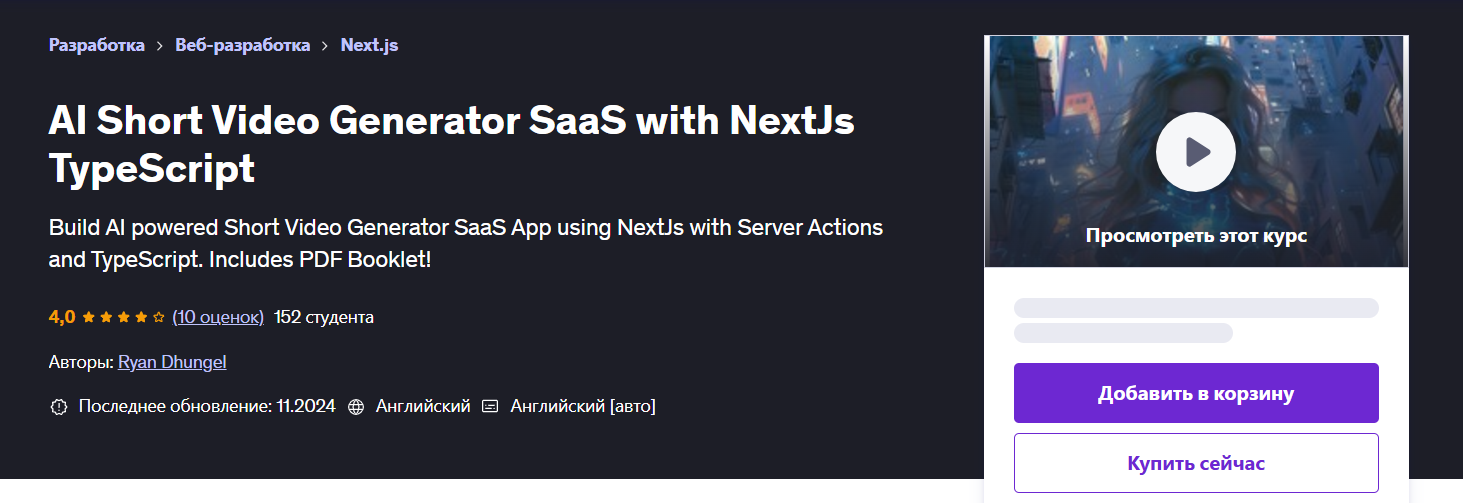Screen dimensions: 1463x503
Task: Go to the Веб-разработка breadcrumb
Action: (242, 45)
